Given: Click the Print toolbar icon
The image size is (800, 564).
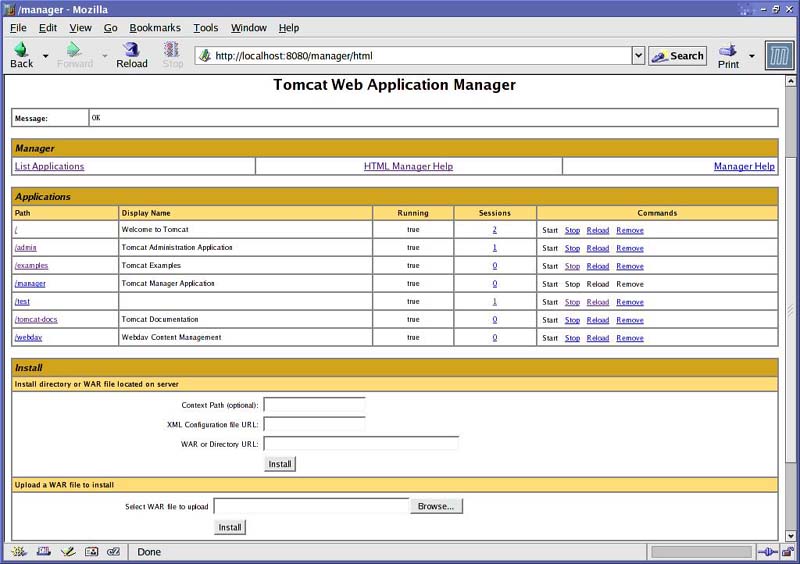Looking at the screenshot, I should [728, 50].
